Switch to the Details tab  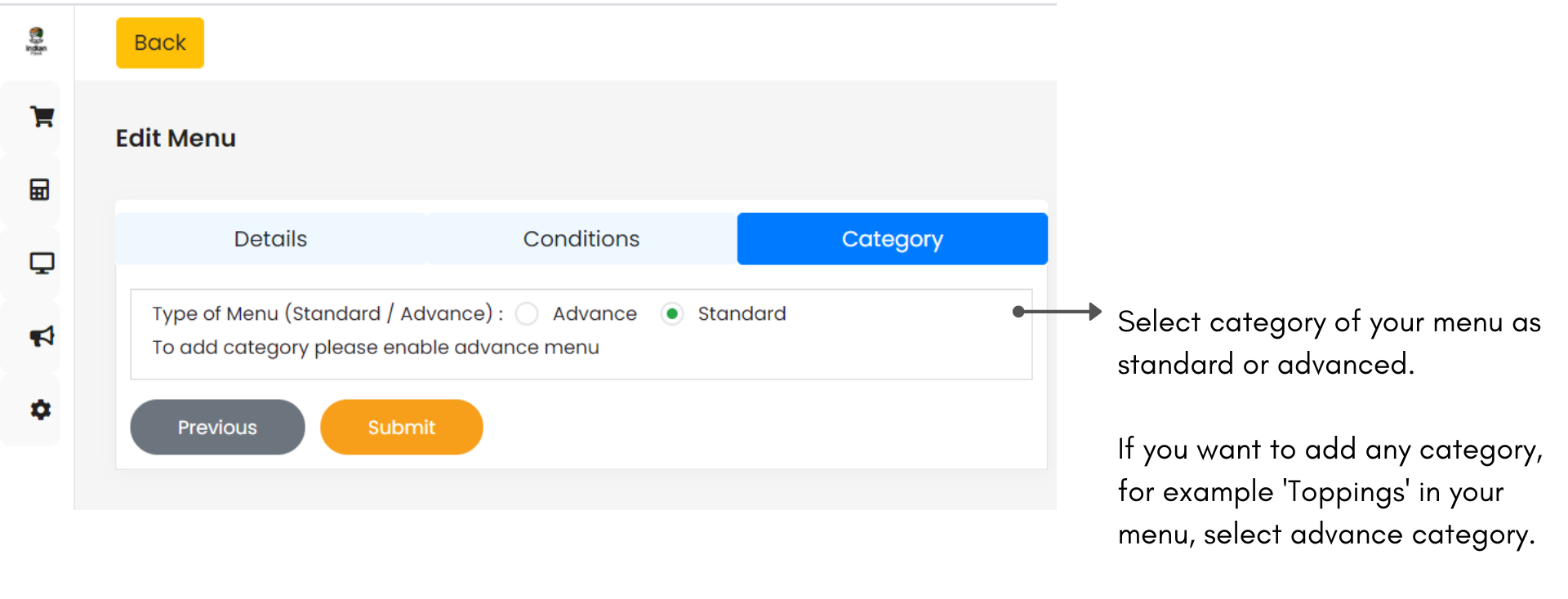pos(270,239)
